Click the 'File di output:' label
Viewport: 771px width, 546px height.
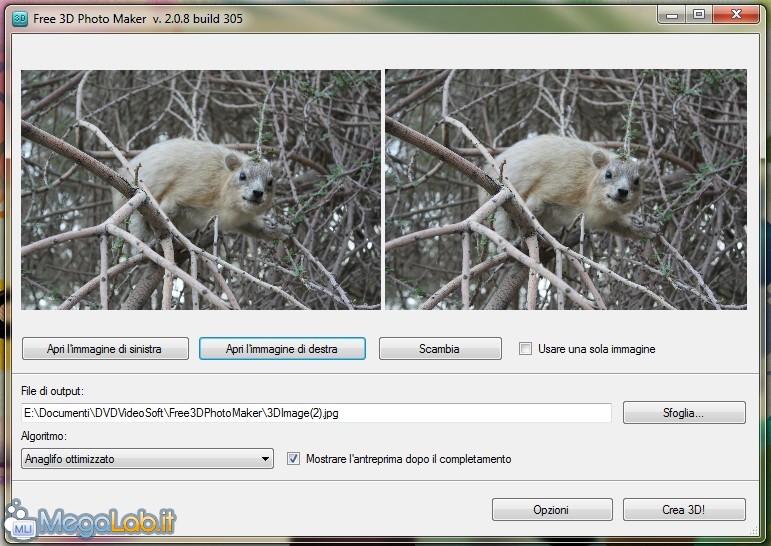(x=53, y=391)
